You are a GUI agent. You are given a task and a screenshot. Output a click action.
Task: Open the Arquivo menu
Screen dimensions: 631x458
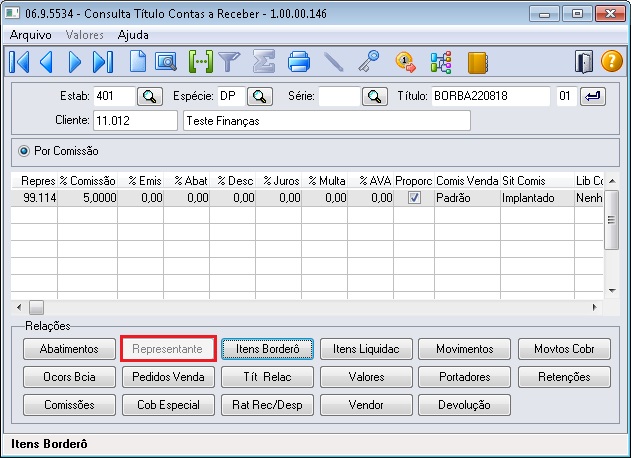tap(31, 35)
